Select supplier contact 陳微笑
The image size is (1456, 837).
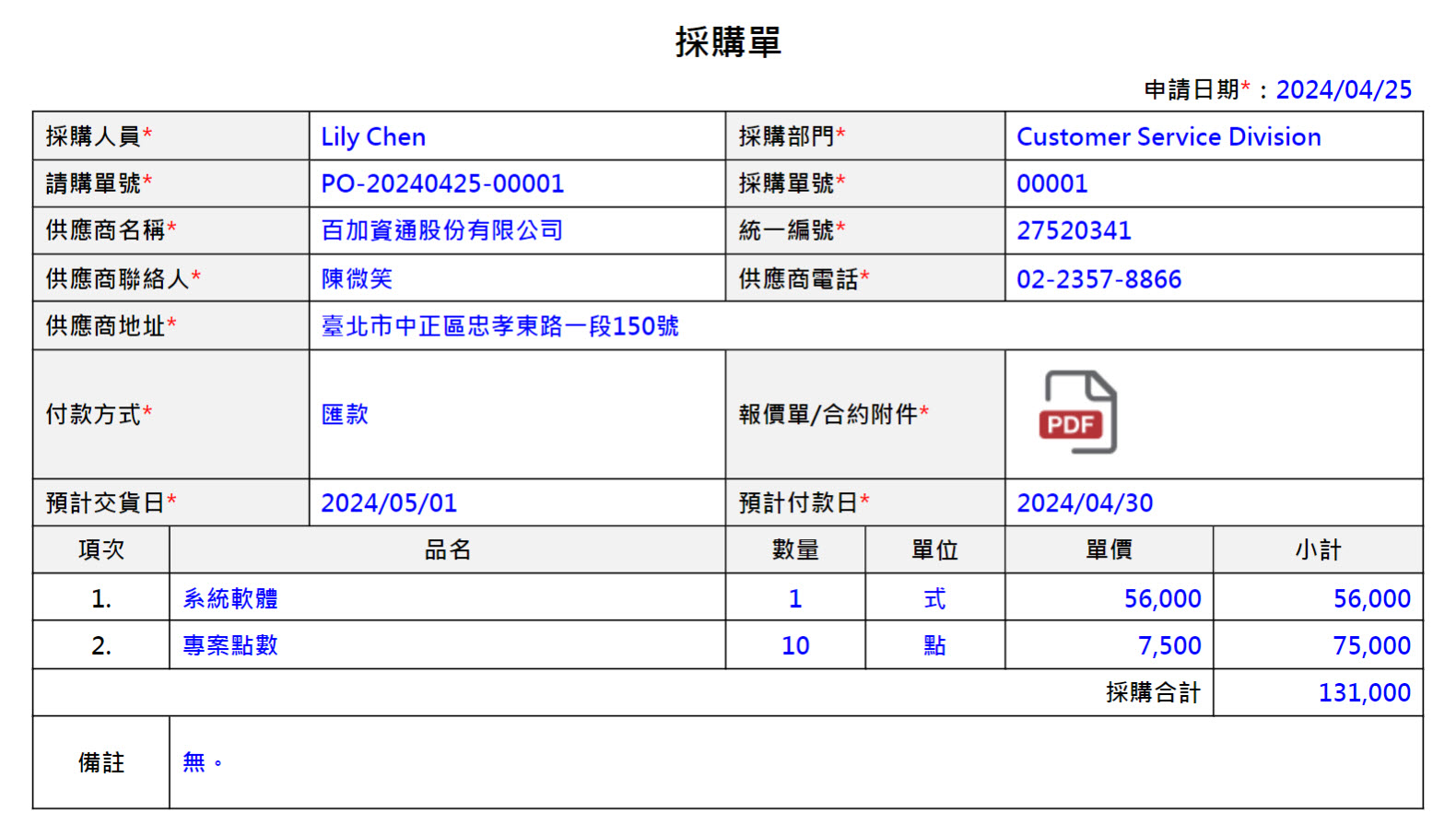(x=357, y=278)
